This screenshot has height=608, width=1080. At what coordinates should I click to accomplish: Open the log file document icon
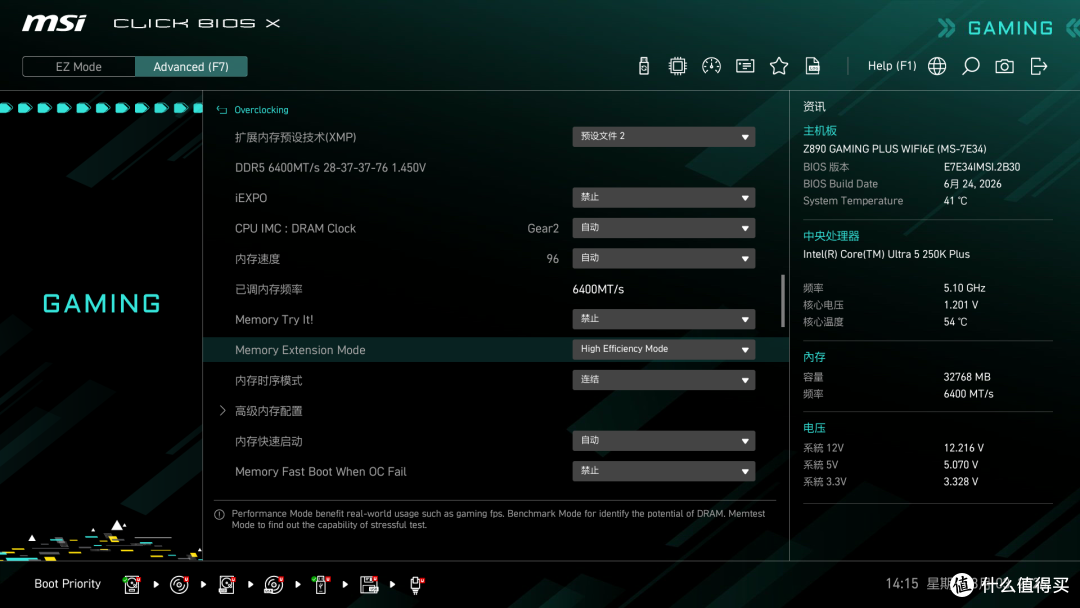(x=813, y=66)
